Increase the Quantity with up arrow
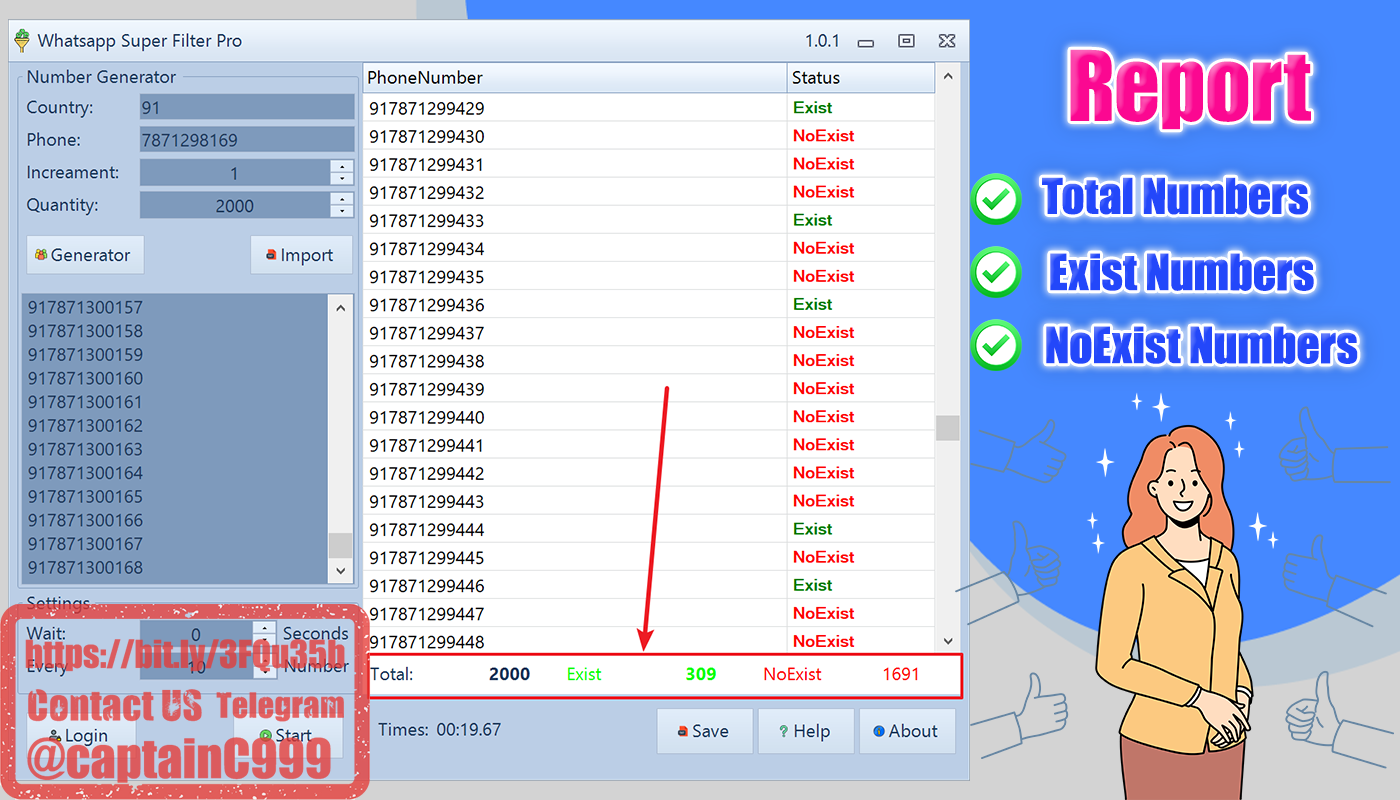Viewport: 1400px width, 800px height. 343,200
